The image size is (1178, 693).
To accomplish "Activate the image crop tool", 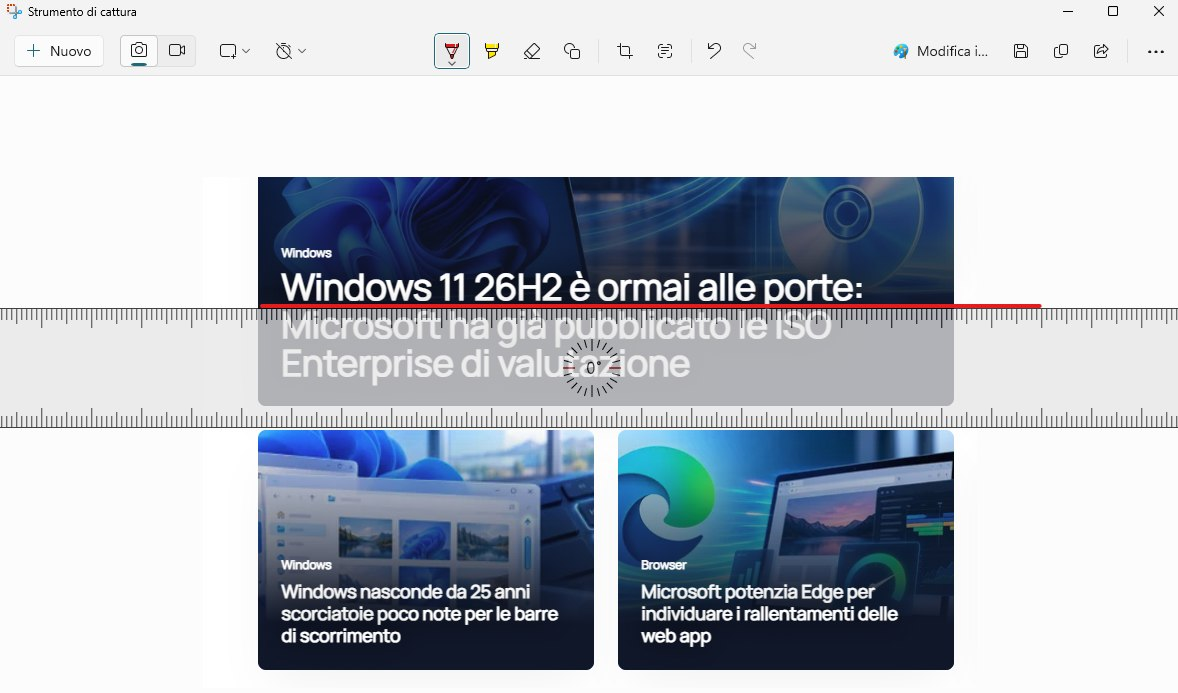I will [625, 51].
